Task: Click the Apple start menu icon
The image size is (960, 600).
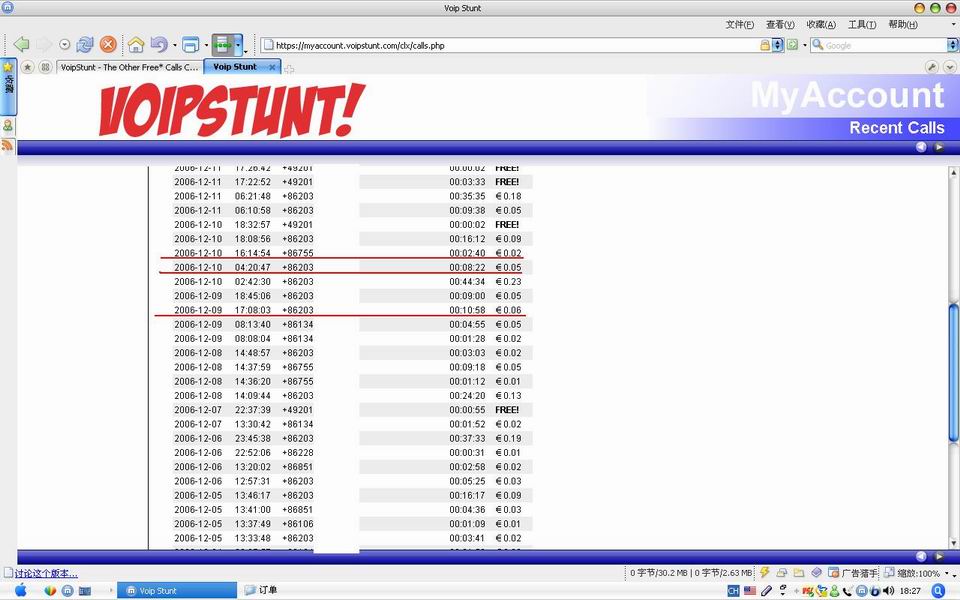Action: [x=20, y=590]
